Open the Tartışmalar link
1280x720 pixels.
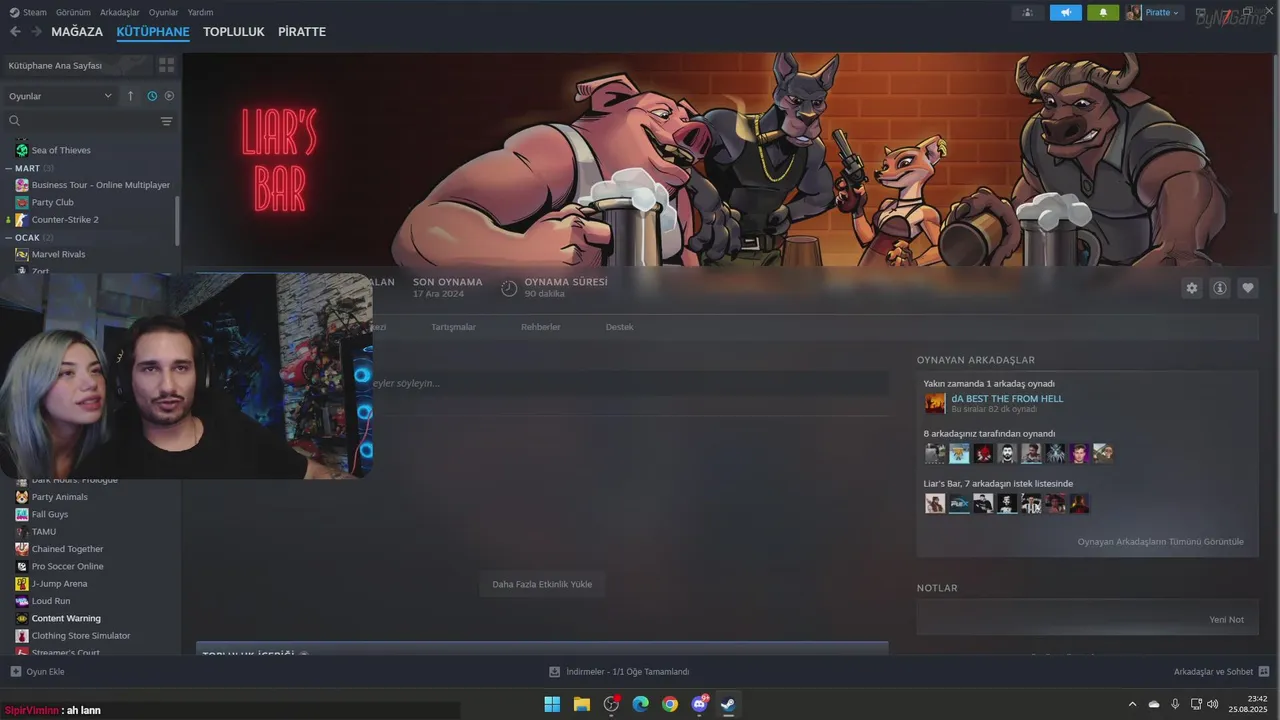(453, 327)
